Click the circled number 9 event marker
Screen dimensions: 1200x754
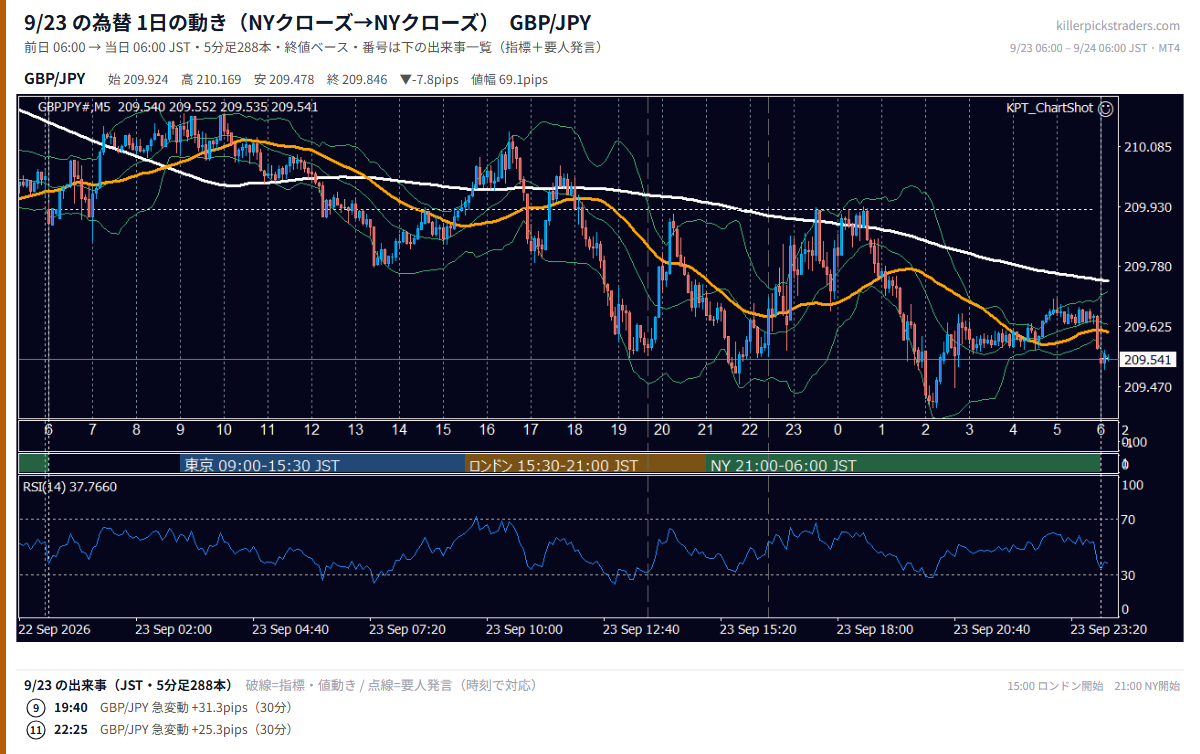36,708
